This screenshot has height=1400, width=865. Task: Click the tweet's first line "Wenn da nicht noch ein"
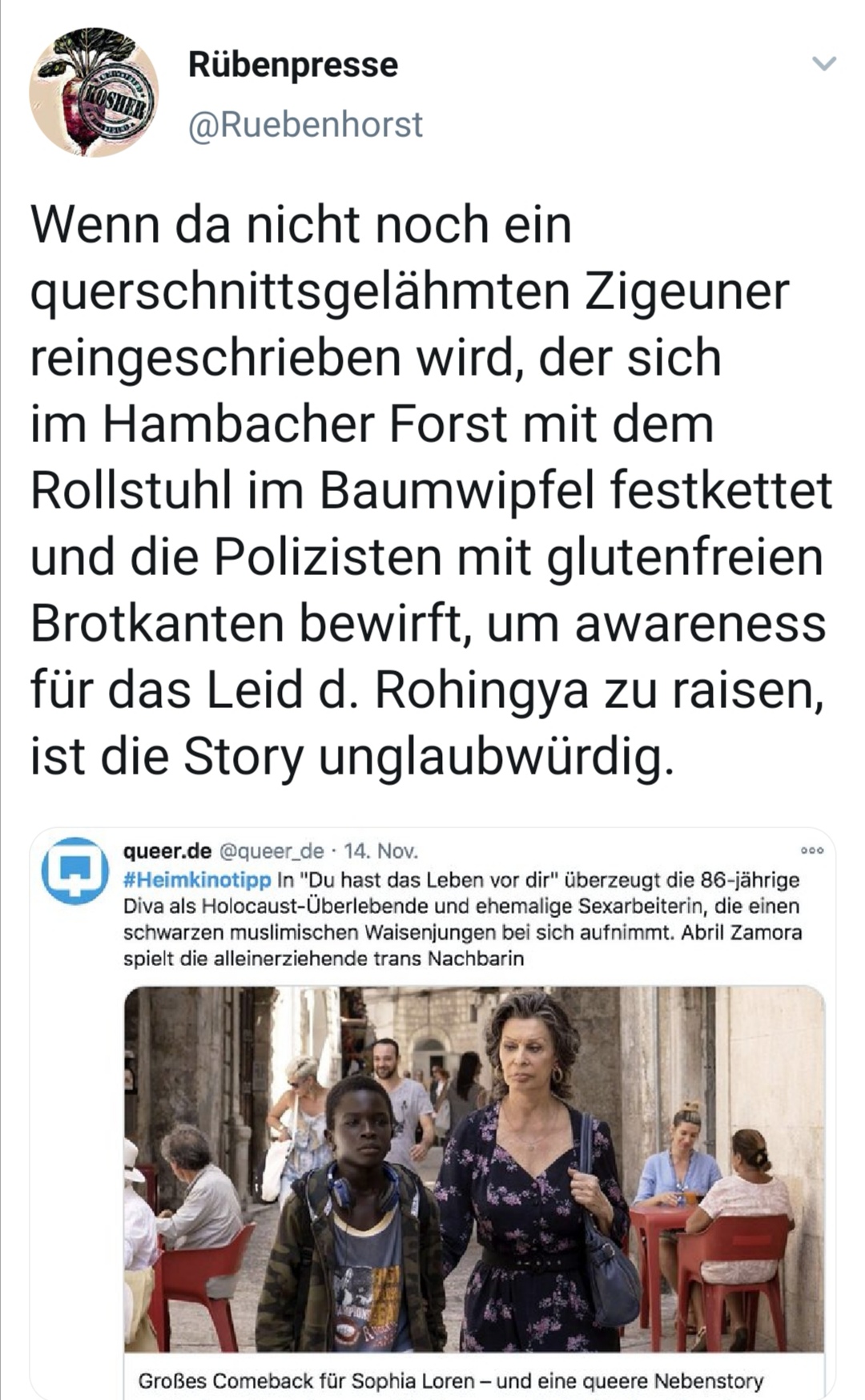[x=301, y=225]
